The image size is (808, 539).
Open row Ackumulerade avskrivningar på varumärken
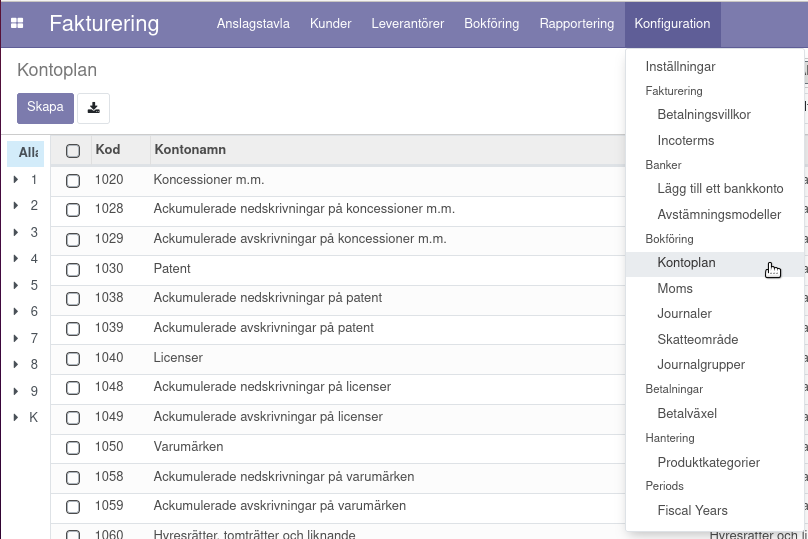tap(280, 506)
